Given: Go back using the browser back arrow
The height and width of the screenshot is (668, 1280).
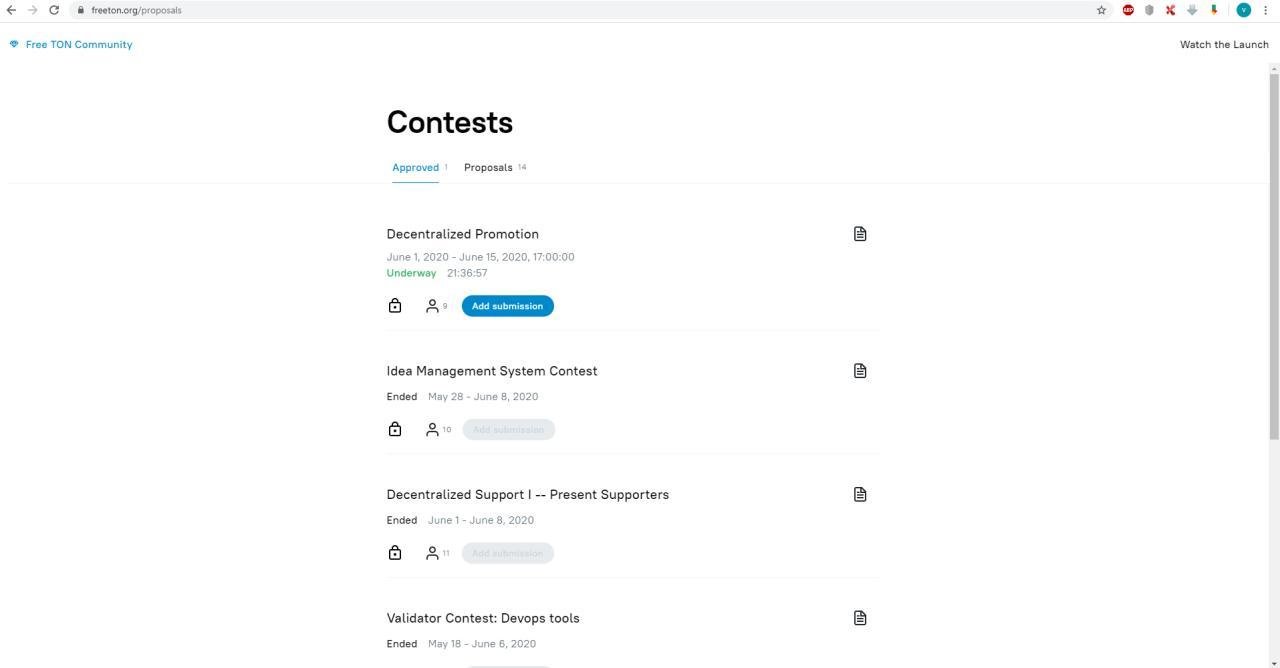Looking at the screenshot, I should click(11, 10).
